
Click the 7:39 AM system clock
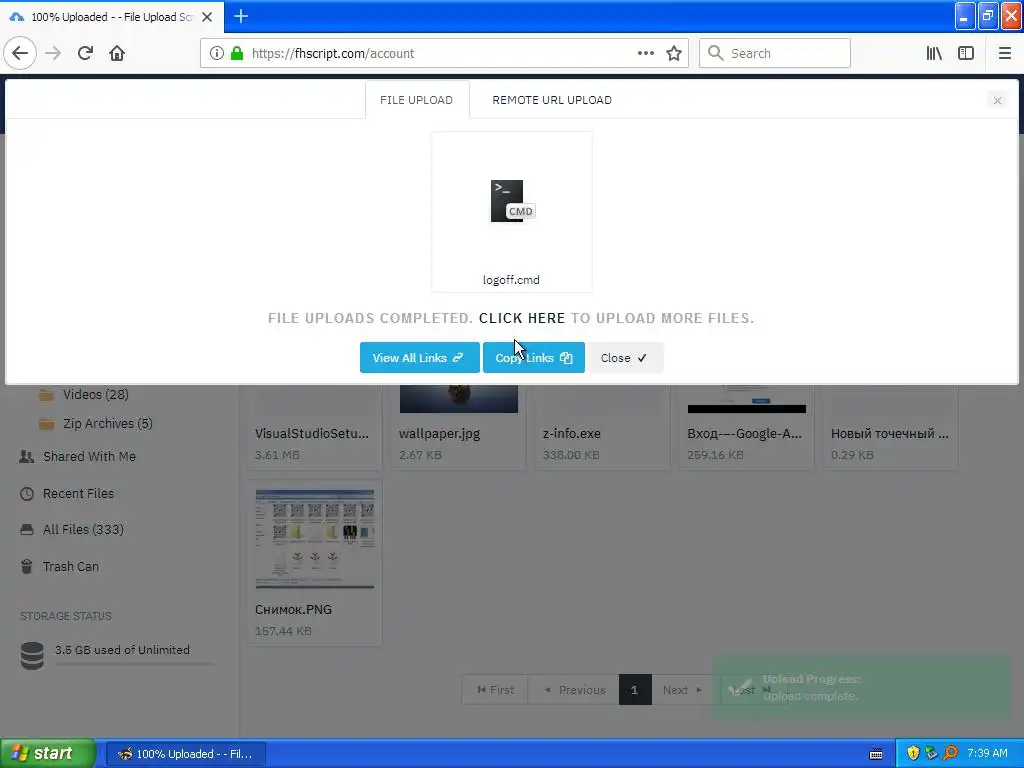click(x=987, y=754)
